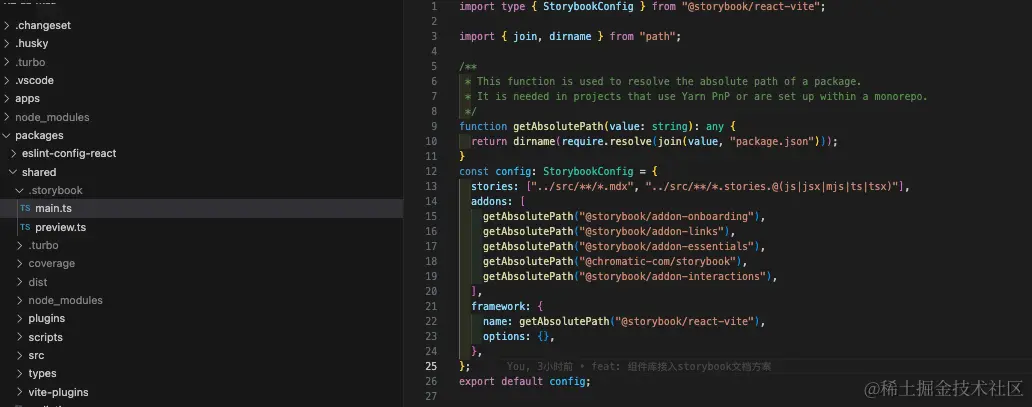Click "@storybook/addon-essentials" on line 17

[x=665, y=246]
